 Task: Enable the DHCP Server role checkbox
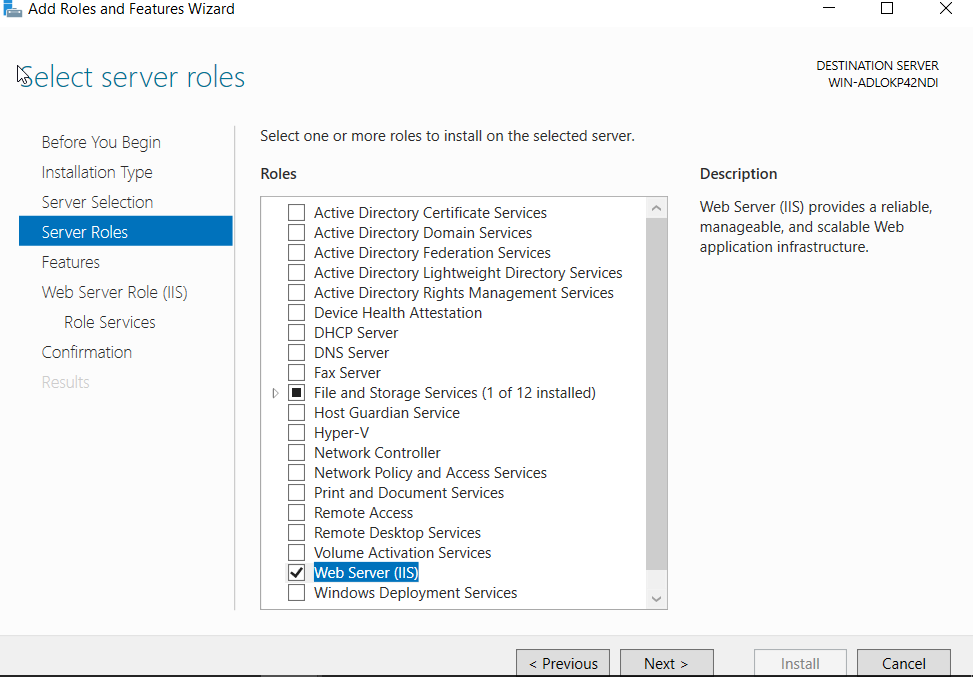click(296, 333)
